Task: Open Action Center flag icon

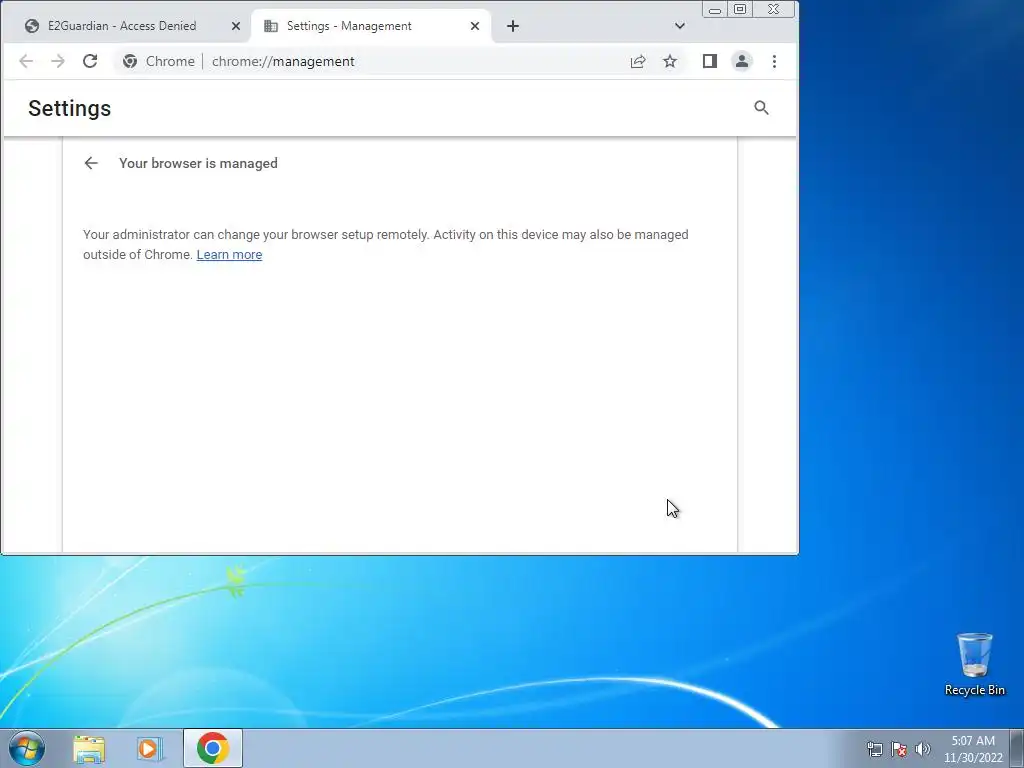Action: click(899, 749)
